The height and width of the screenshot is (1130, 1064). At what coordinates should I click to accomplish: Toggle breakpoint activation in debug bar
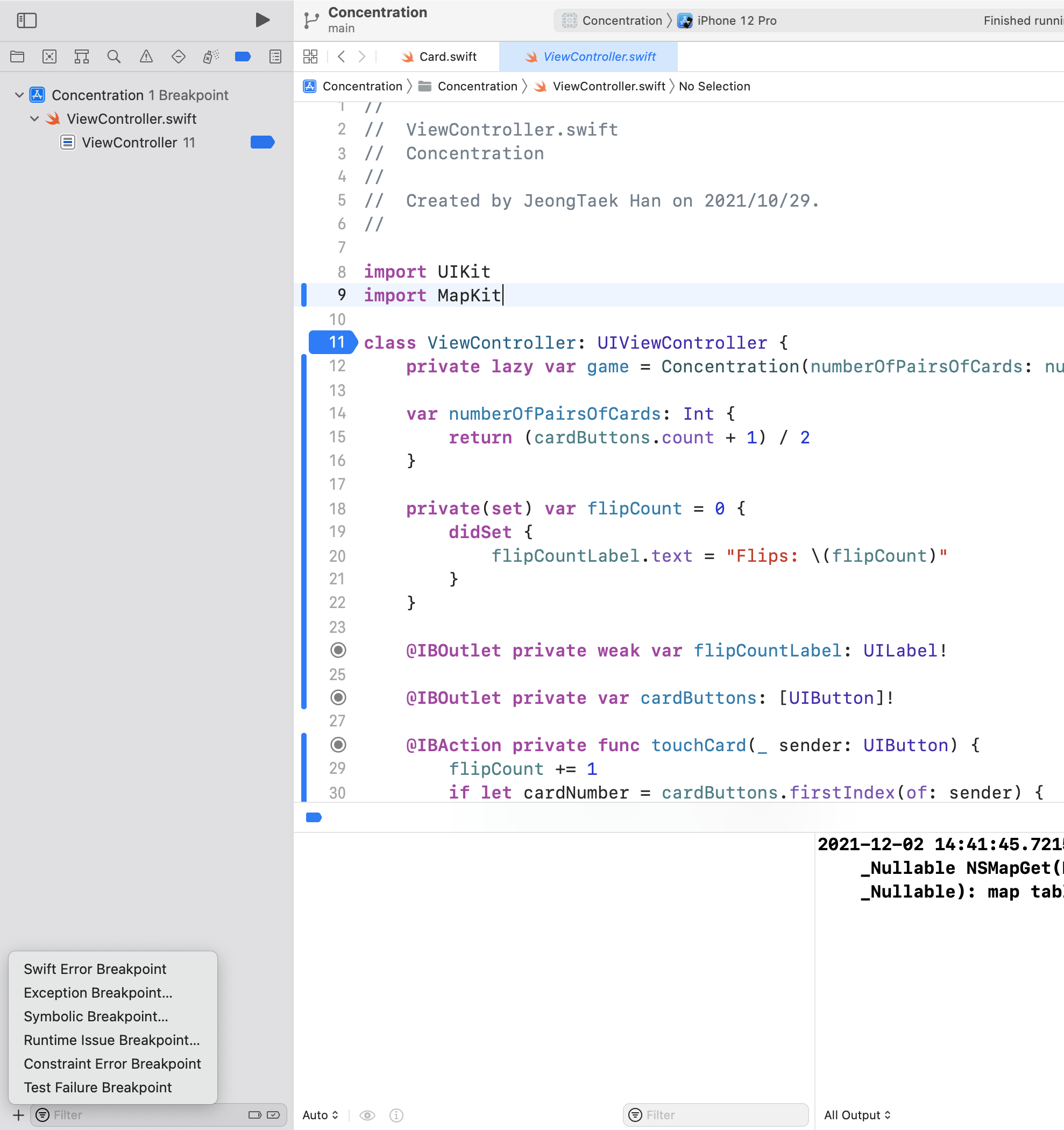[x=314, y=817]
